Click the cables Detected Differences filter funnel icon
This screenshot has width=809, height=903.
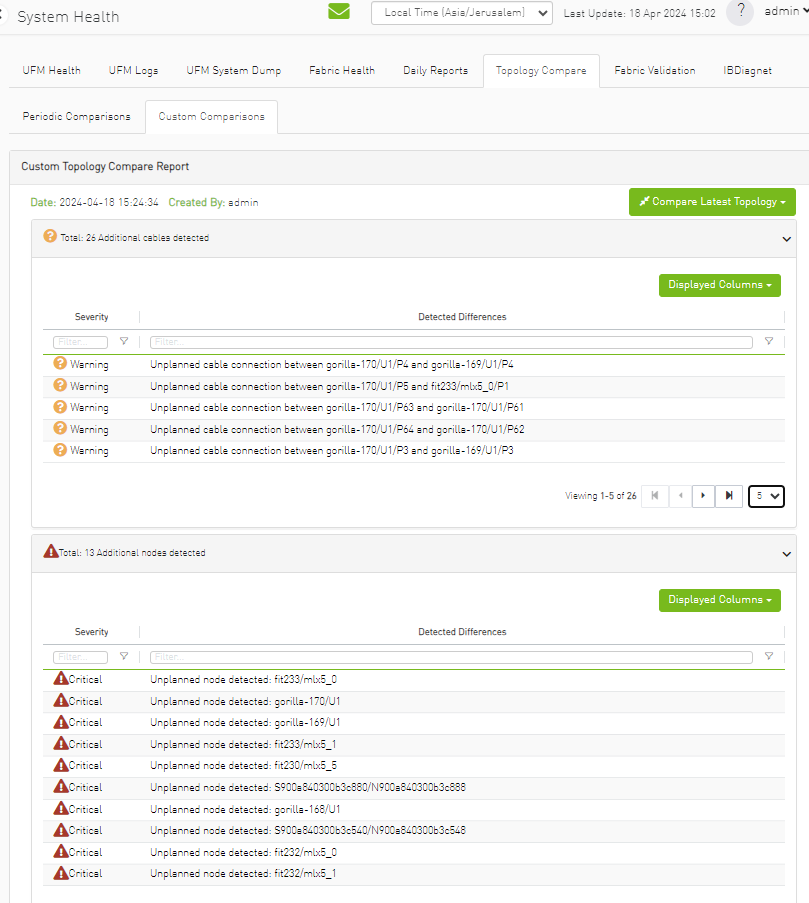tap(768, 342)
